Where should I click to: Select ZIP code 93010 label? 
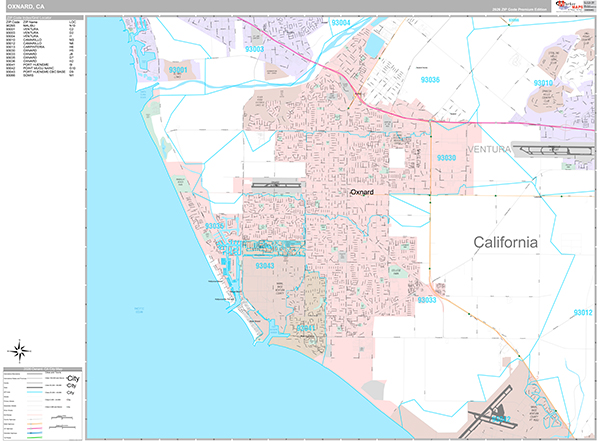pyautogui.click(x=571, y=83)
